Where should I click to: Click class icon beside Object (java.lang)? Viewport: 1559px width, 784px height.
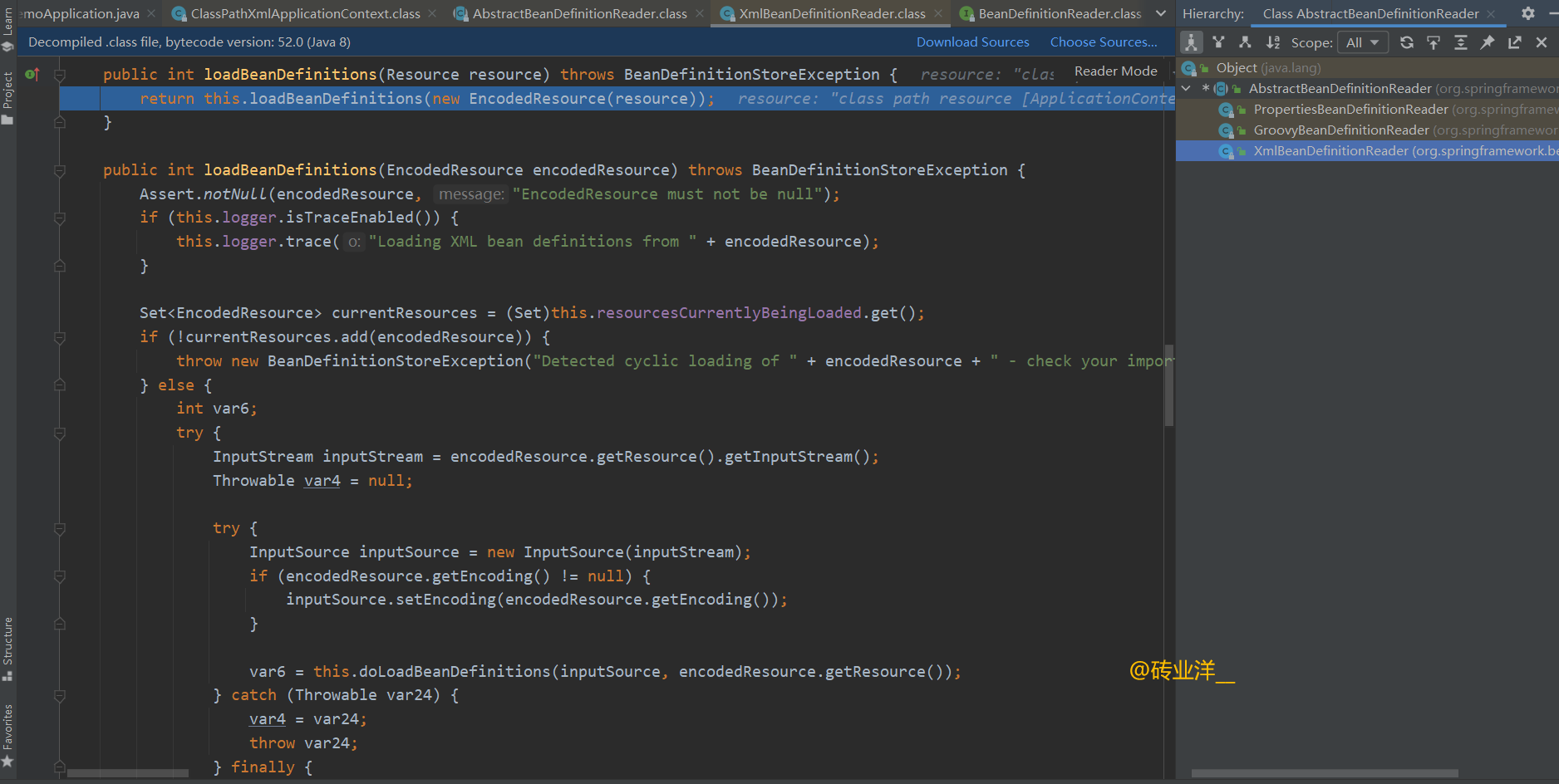1189,68
